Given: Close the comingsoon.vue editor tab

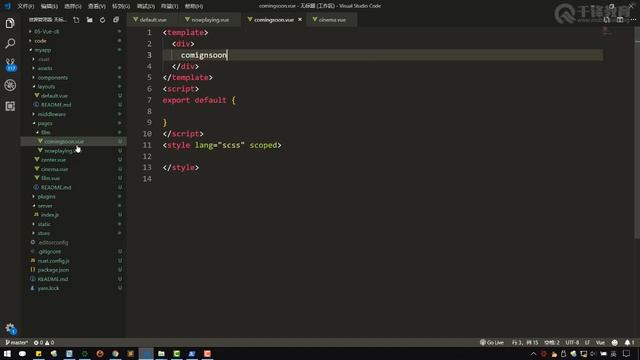Looking at the screenshot, I should 300,20.
